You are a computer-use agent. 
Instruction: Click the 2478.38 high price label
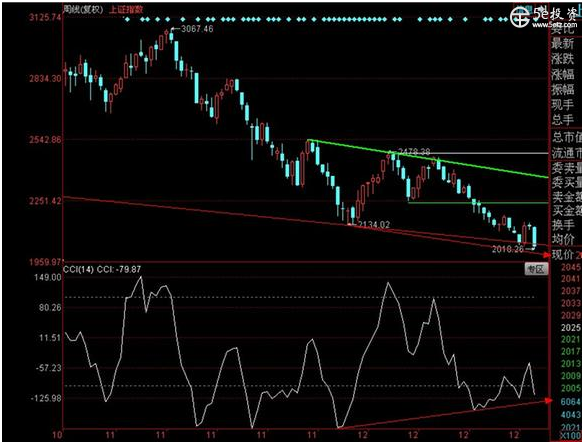(414, 152)
